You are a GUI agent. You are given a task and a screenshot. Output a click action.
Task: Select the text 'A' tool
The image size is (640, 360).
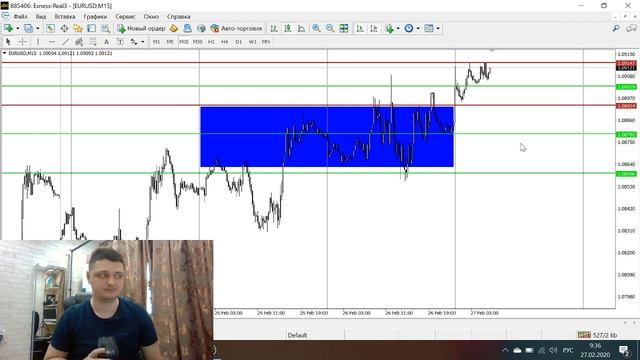tap(106, 42)
